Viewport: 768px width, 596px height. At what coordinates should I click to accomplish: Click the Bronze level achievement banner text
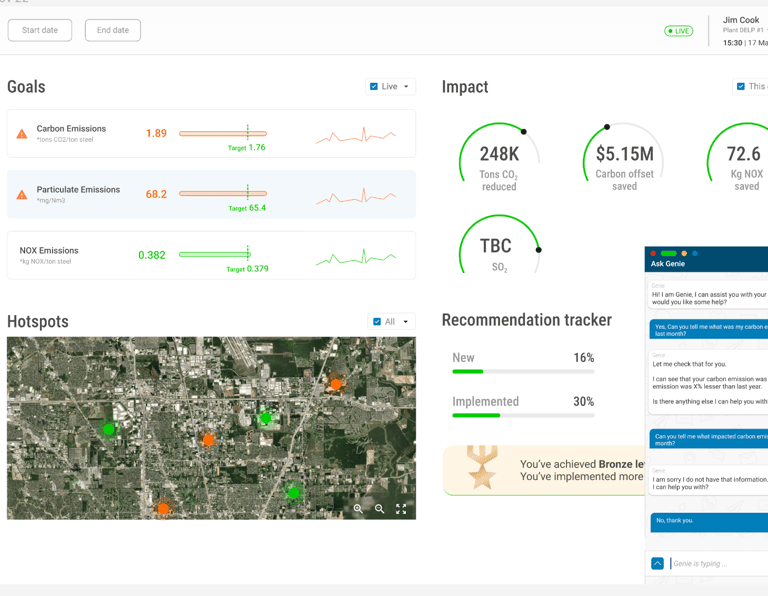pyautogui.click(x=582, y=470)
